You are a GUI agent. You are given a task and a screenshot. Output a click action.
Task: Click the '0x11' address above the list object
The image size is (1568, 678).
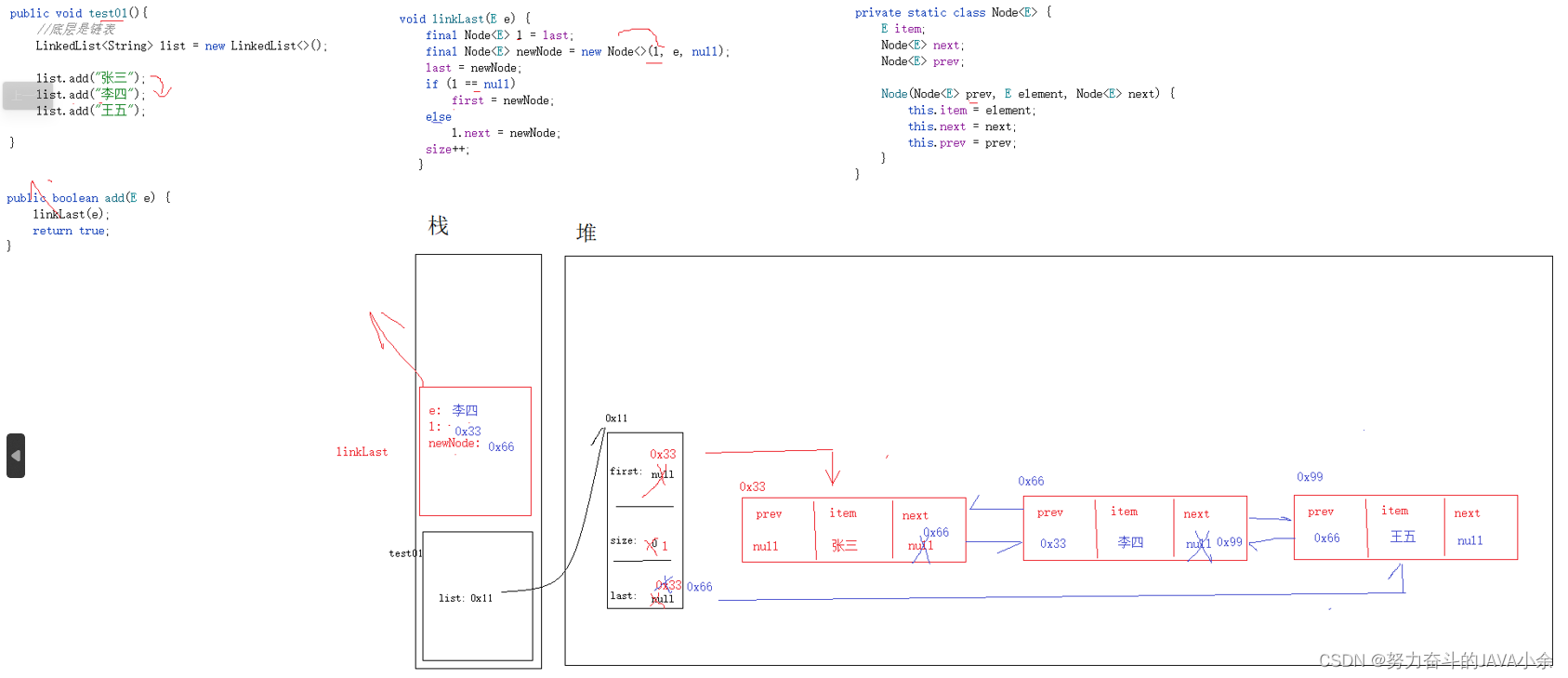pyautogui.click(x=616, y=419)
